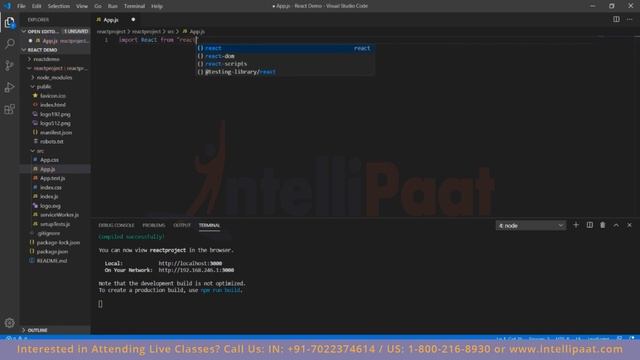Select the Terminal panel tab
640x360 pixels.
point(209,225)
